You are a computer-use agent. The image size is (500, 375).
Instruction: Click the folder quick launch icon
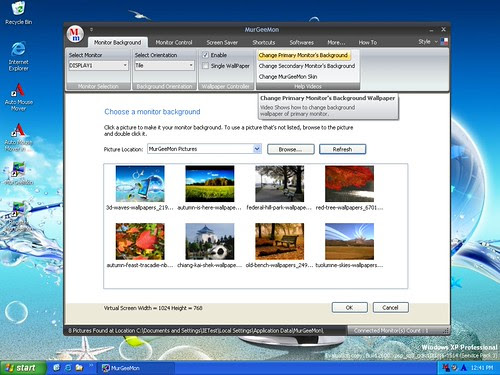79,368
